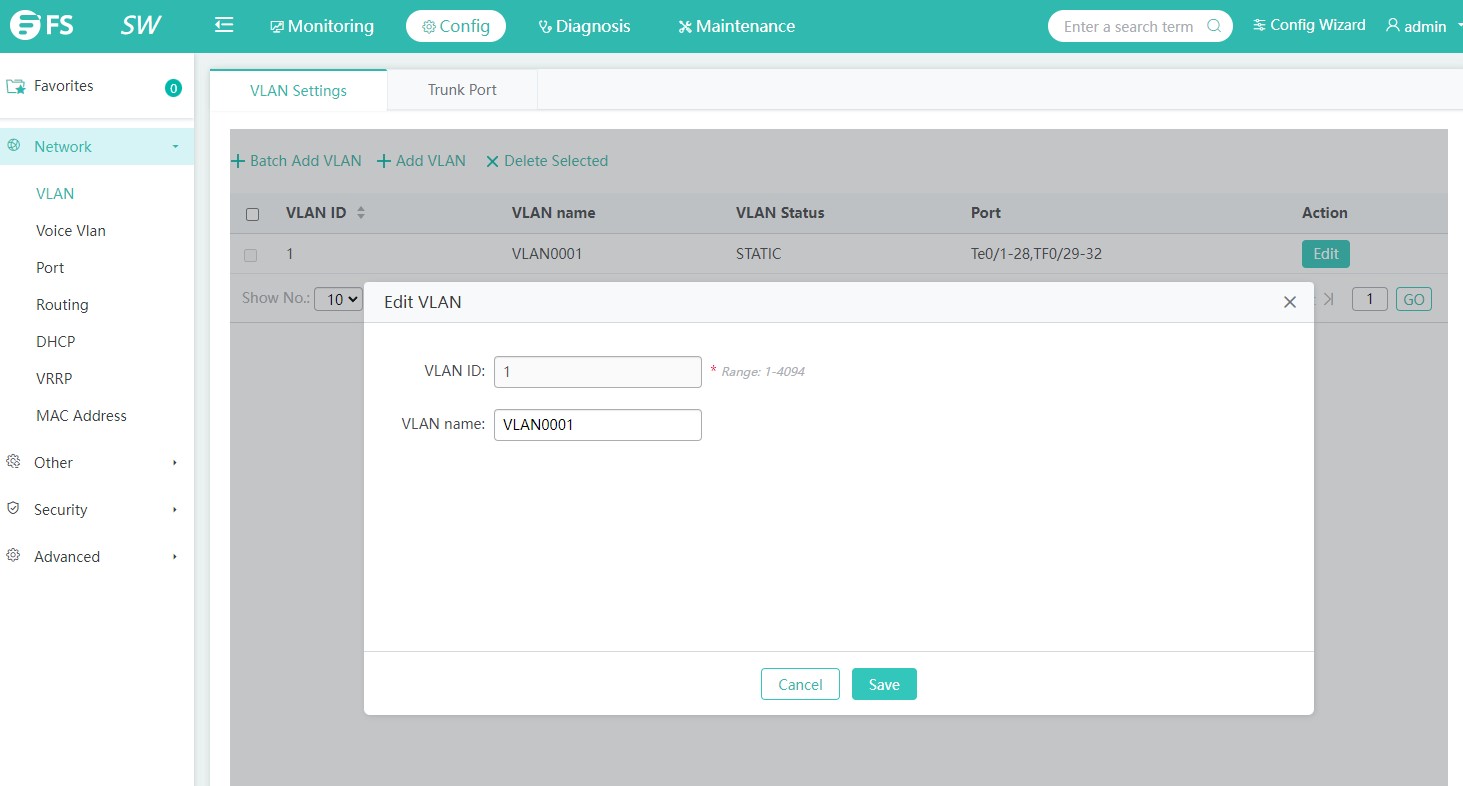Toggle the select-all VLAN checkbox
The width and height of the screenshot is (1463, 786).
[252, 214]
